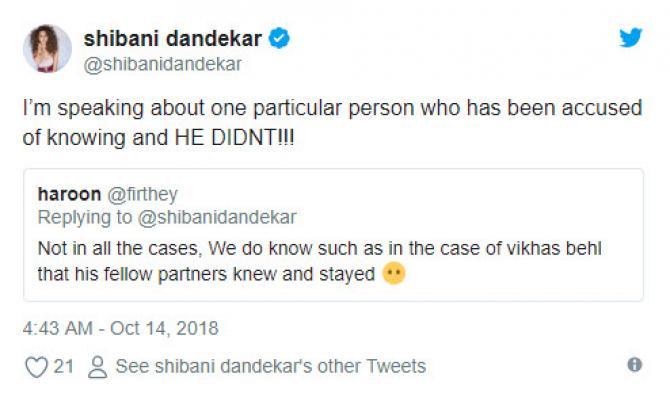Open shibani dandekar's profile picture

click(47, 48)
